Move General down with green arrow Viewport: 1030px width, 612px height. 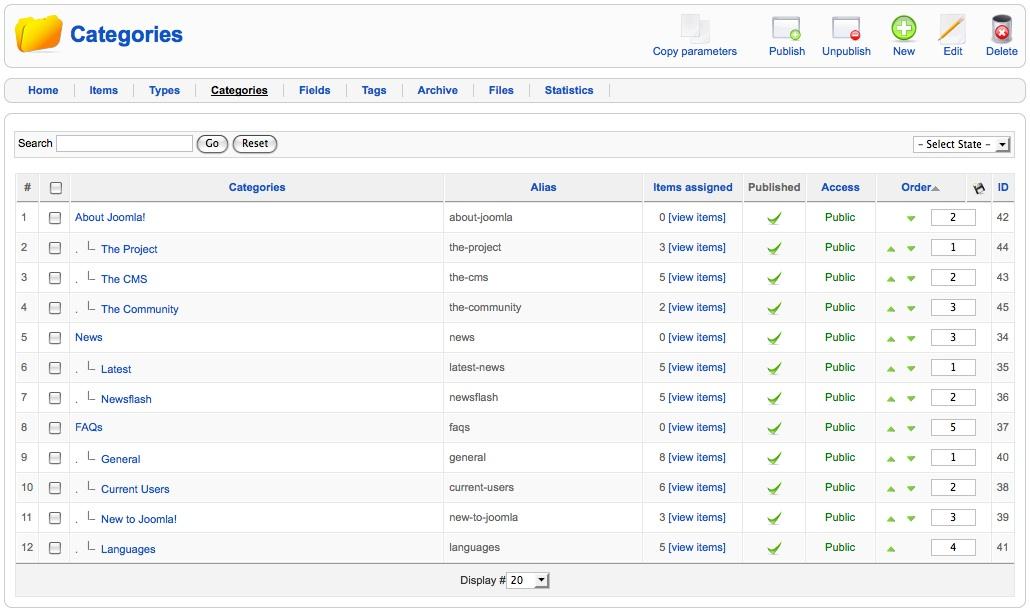pos(911,459)
